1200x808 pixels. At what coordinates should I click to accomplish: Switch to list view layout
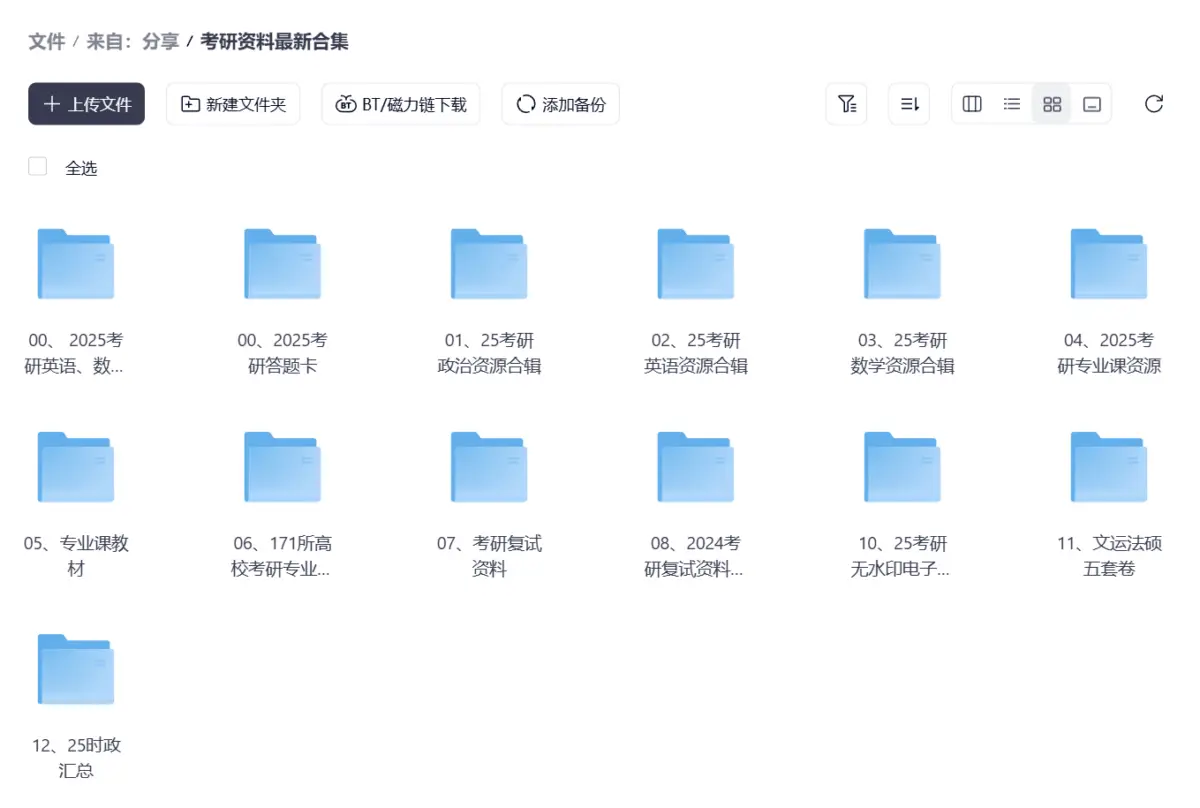[1012, 104]
